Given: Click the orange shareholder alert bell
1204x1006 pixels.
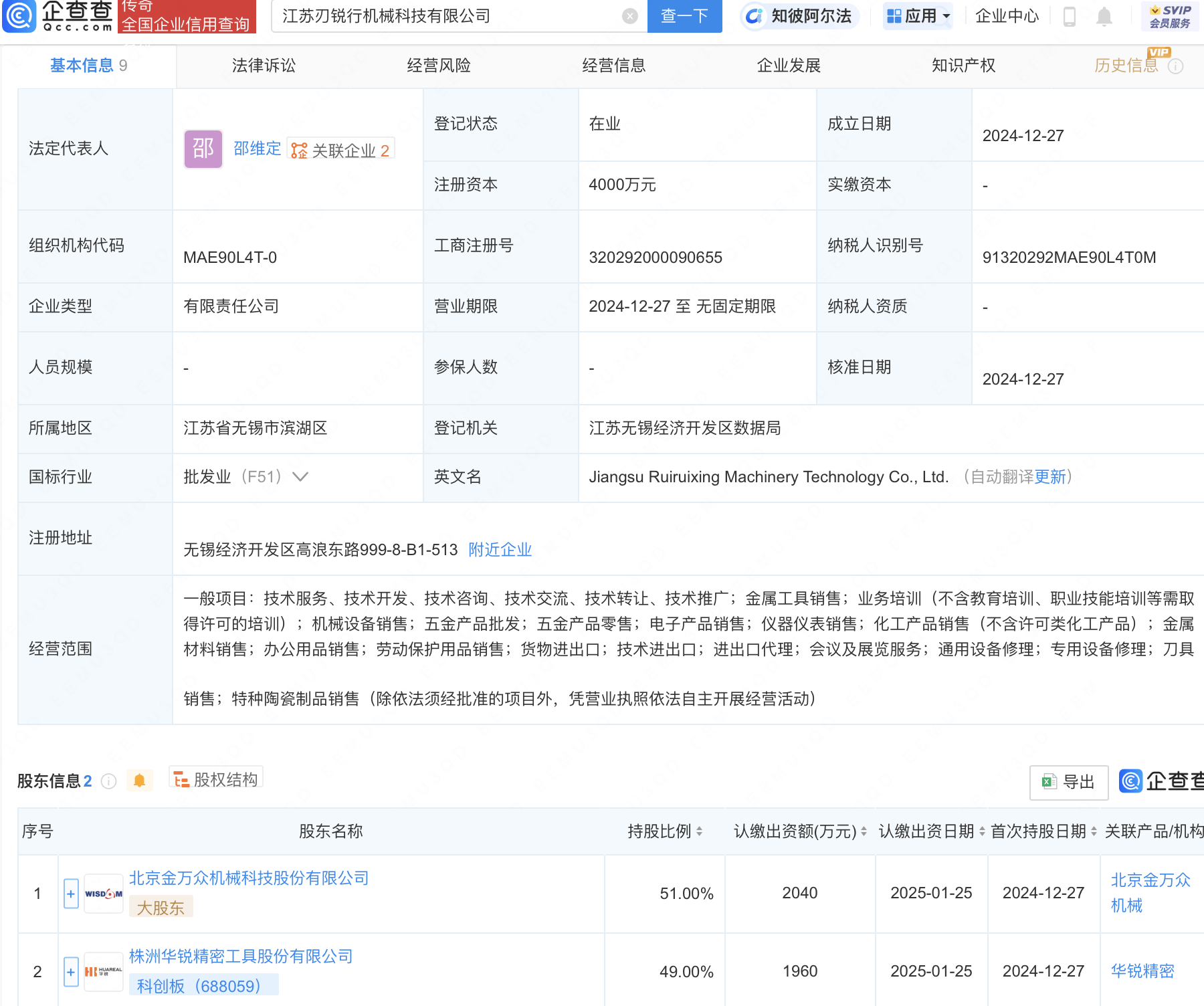Looking at the screenshot, I should [x=139, y=781].
